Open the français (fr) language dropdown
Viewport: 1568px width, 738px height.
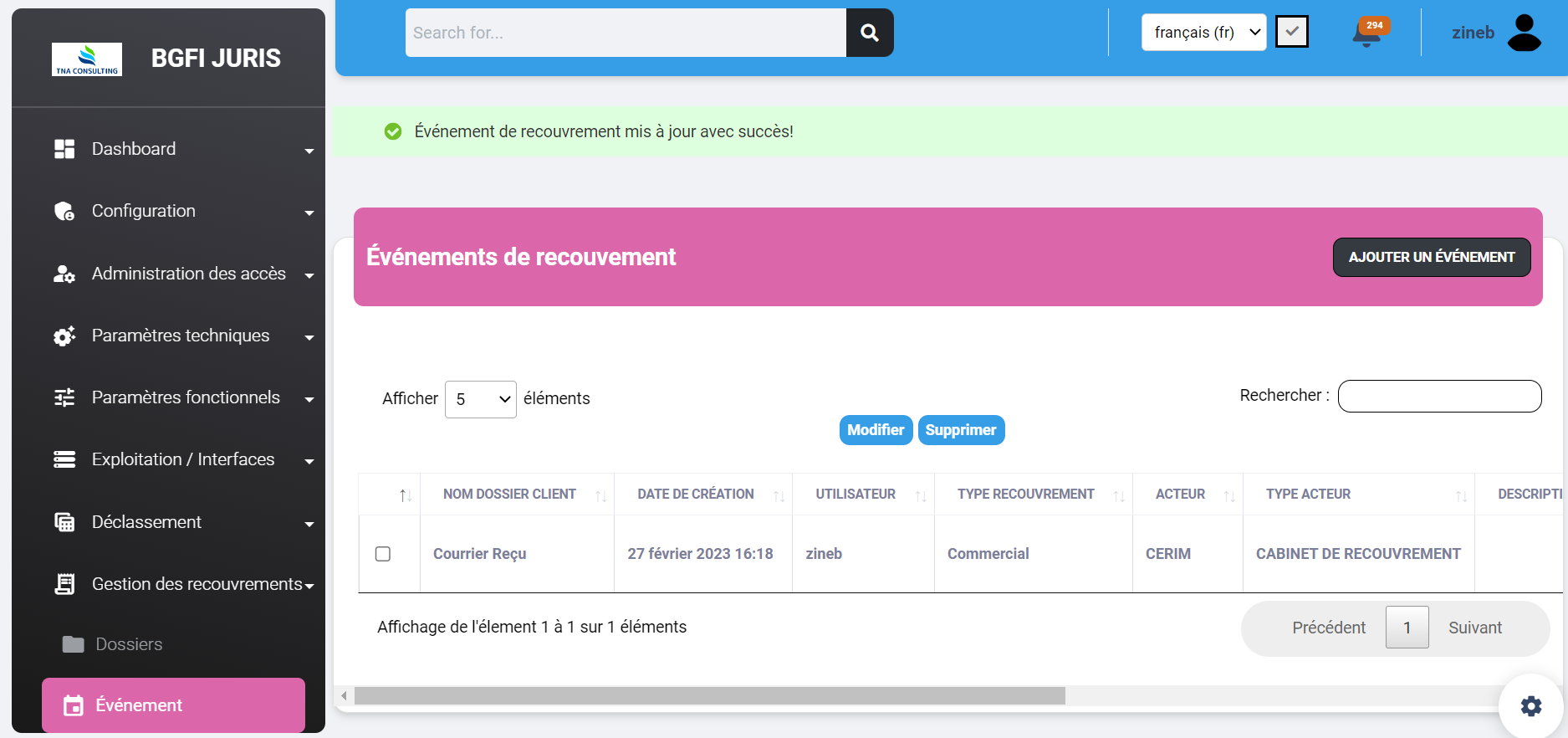pyautogui.click(x=1203, y=33)
